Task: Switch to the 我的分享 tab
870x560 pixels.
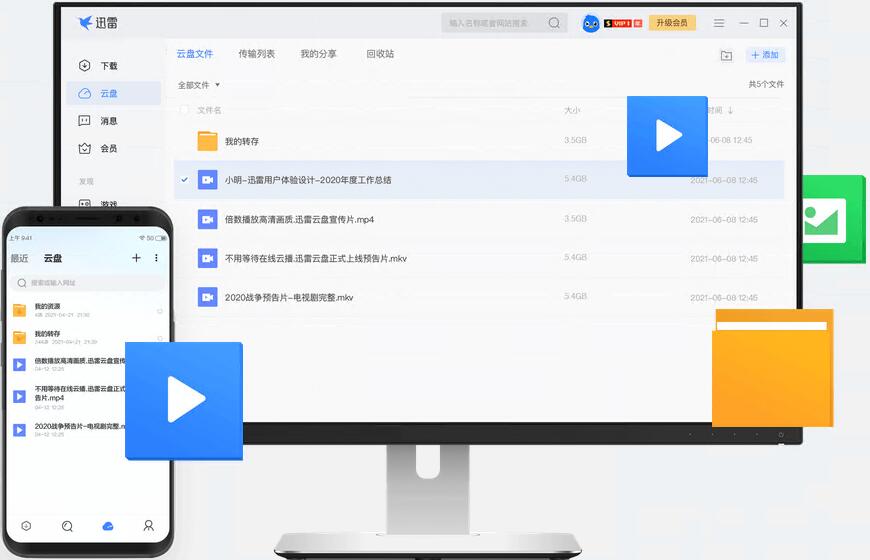Action: click(x=318, y=54)
